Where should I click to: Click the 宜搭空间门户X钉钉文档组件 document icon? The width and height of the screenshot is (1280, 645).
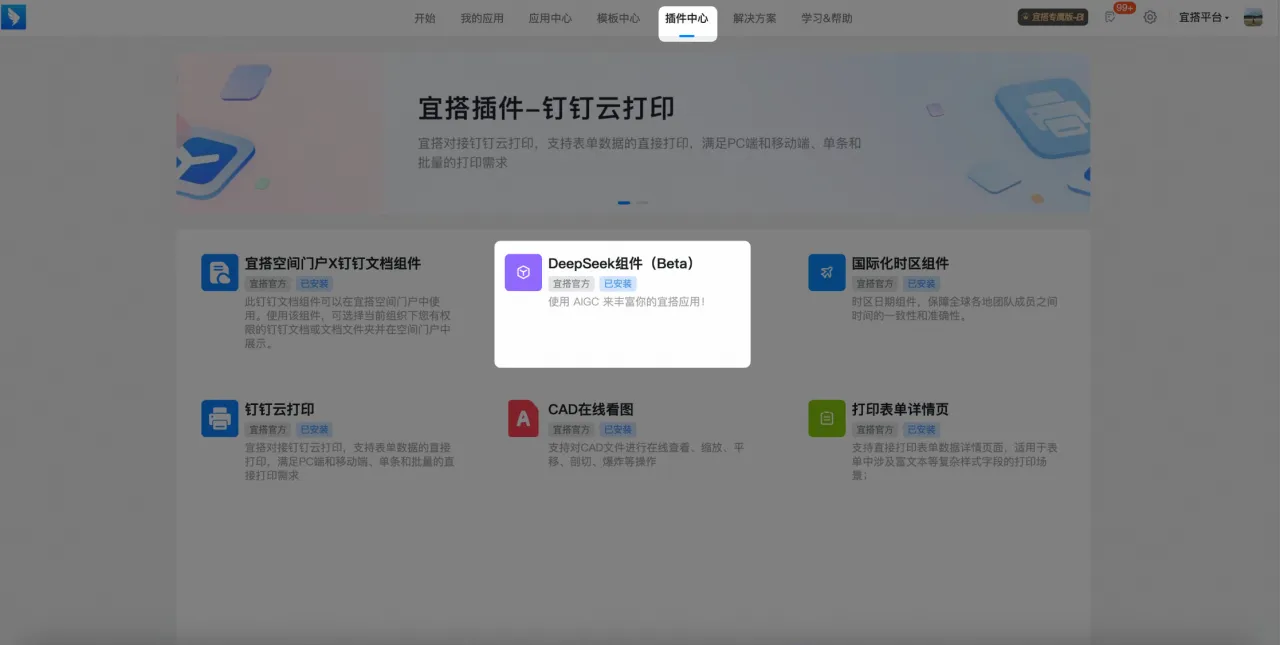tap(220, 272)
